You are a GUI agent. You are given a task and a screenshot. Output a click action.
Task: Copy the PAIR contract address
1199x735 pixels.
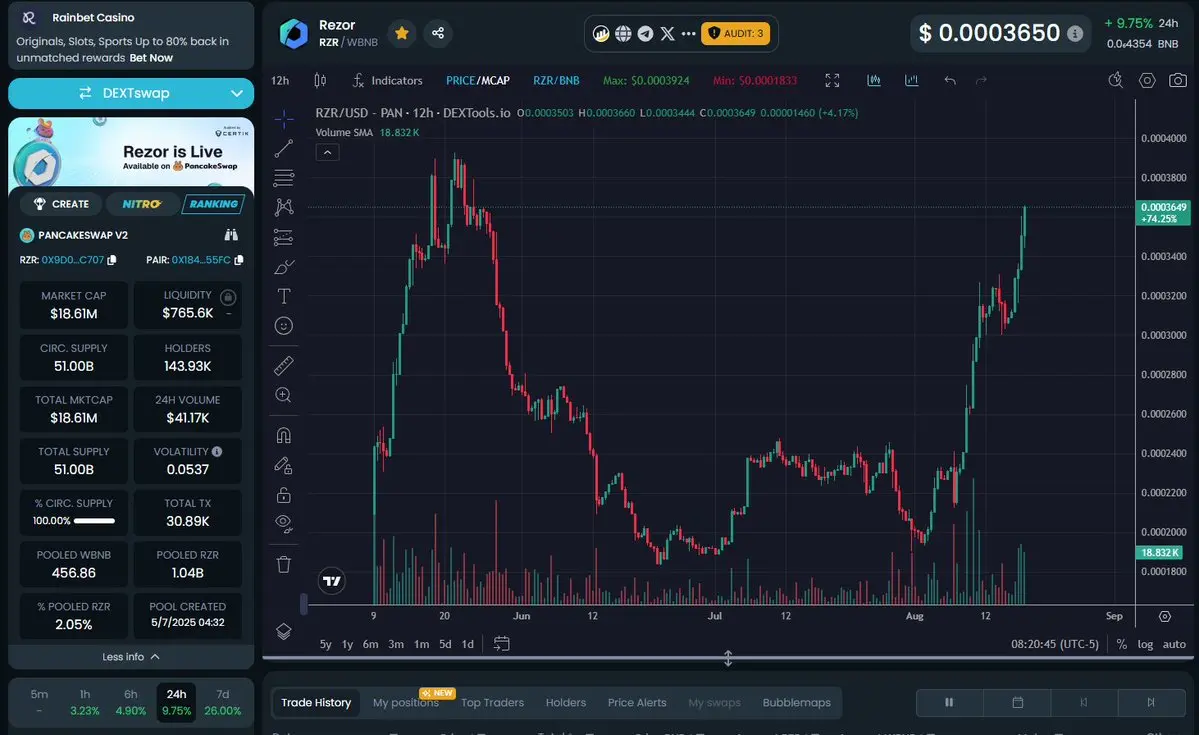pos(239,260)
